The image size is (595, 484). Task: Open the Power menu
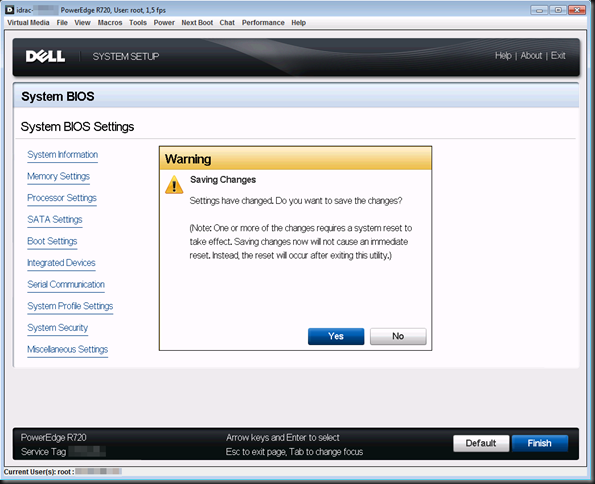point(164,23)
